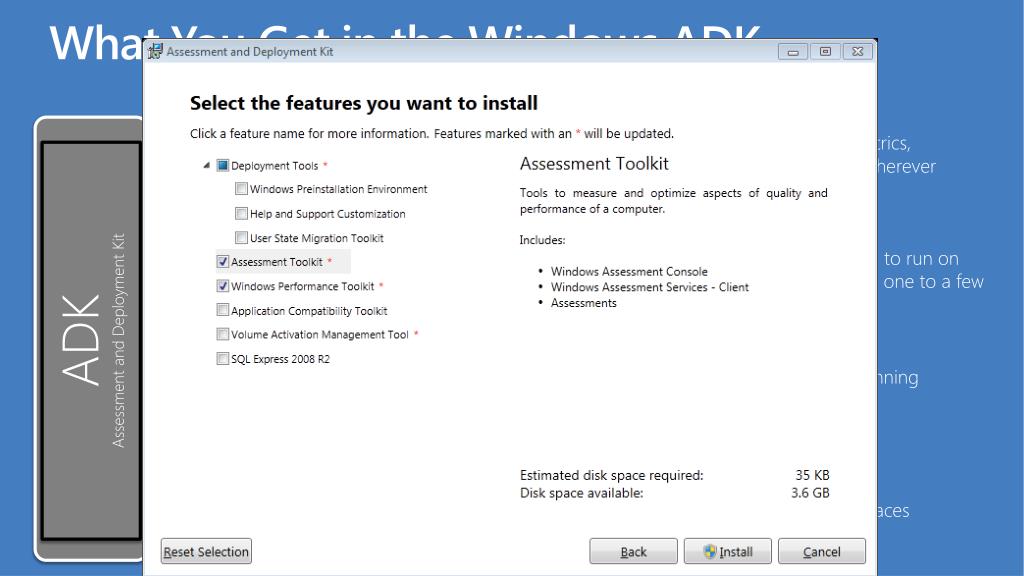Viewport: 1024px width, 576px height.
Task: Check Help and Support Customization option
Action: [241, 214]
